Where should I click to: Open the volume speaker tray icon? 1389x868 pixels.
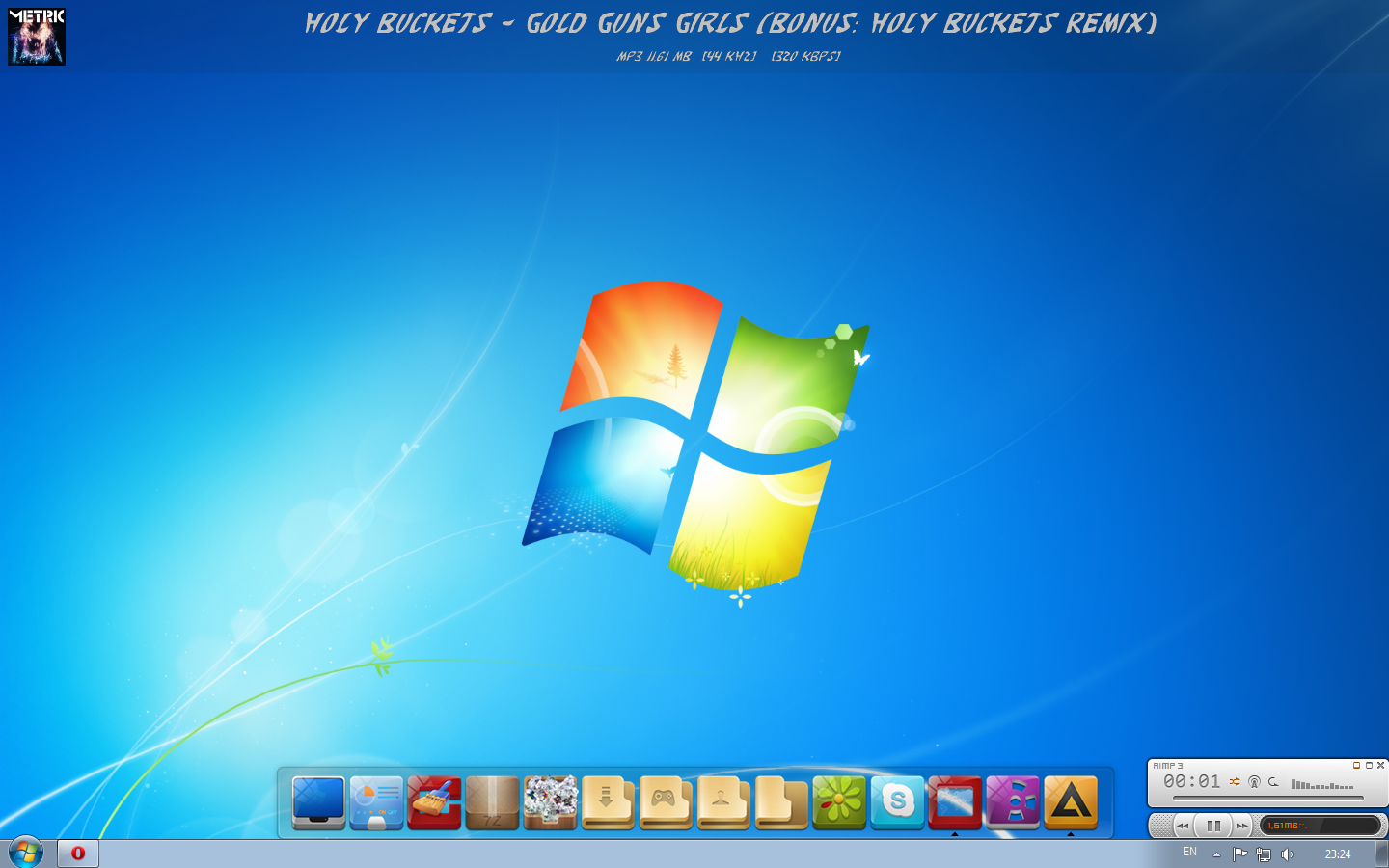click(1288, 854)
